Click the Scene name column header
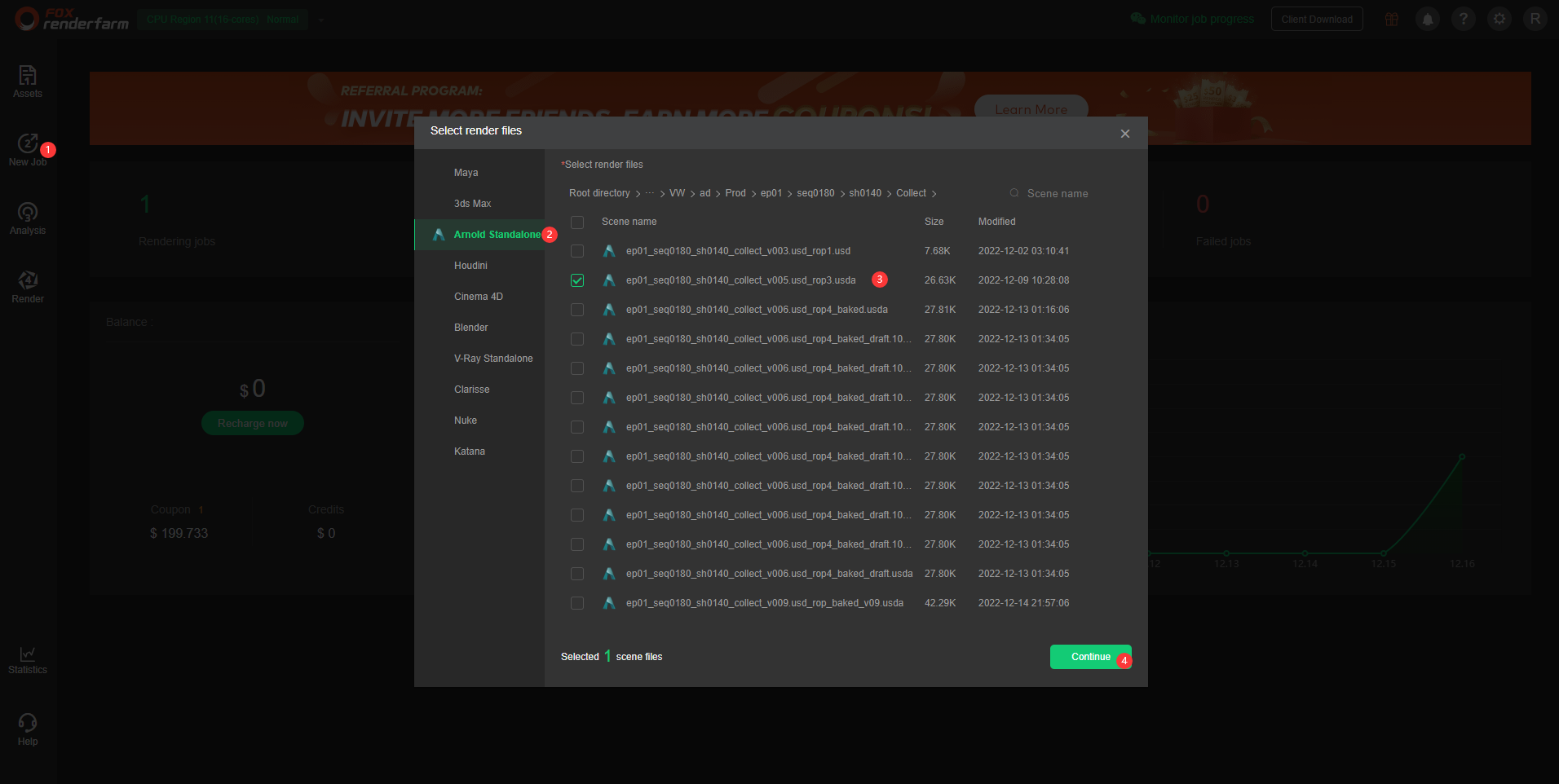 coord(629,222)
